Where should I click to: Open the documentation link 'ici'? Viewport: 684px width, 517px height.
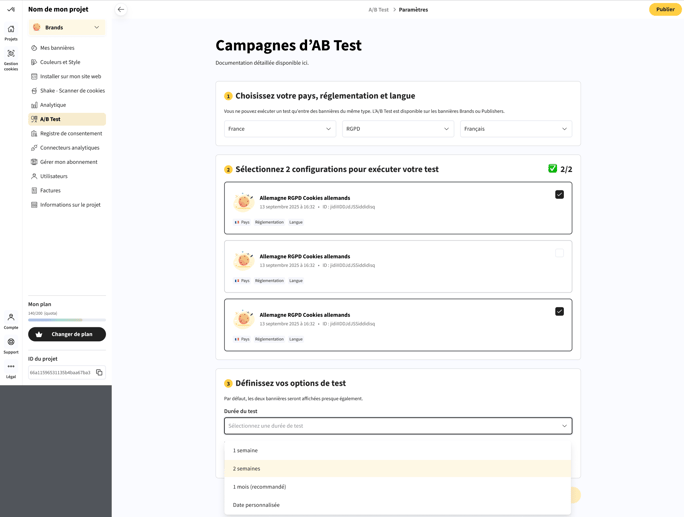click(305, 63)
